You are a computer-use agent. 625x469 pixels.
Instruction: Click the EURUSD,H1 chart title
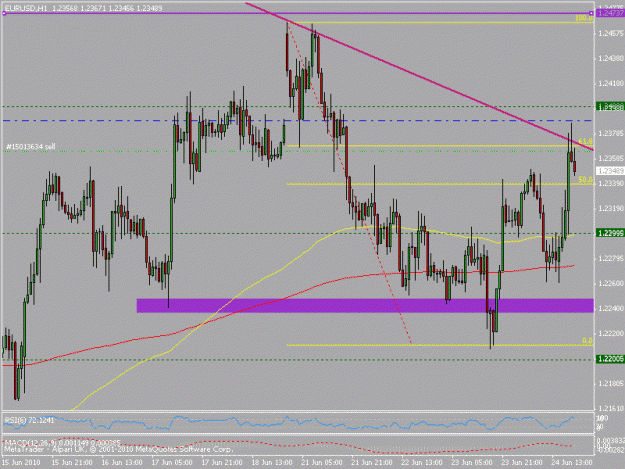click(x=26, y=8)
